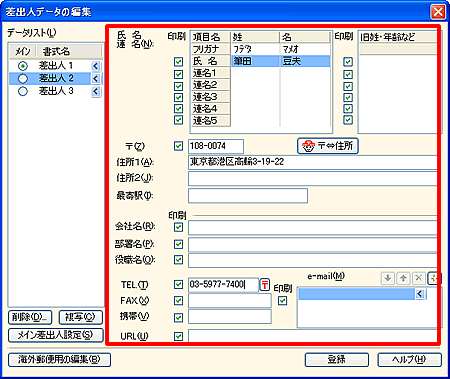This screenshot has width=450, height=379.
Task: Open the arrow next to 差出人 1
Action: [x=96, y=66]
